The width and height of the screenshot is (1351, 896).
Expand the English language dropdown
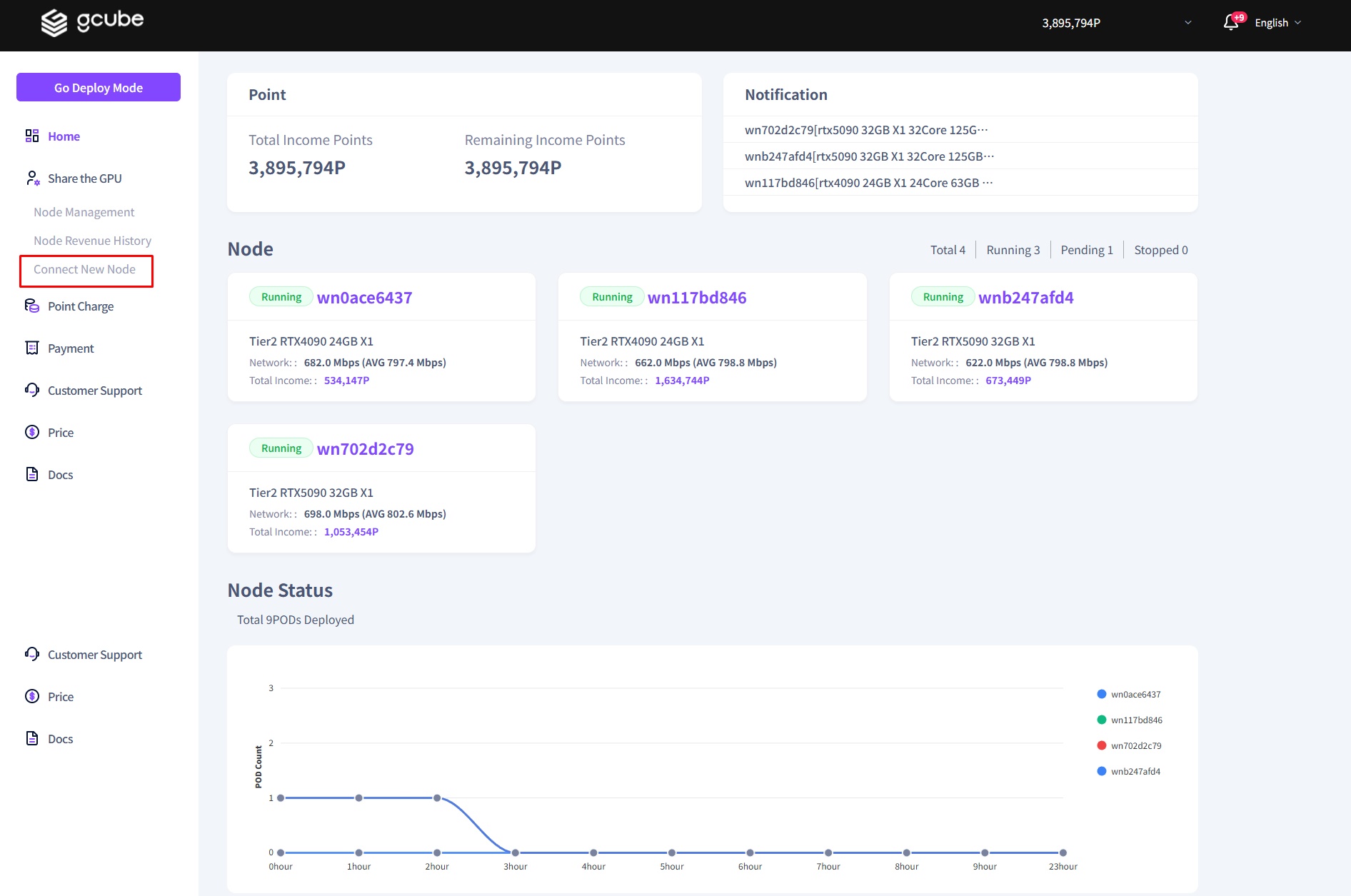[1277, 23]
